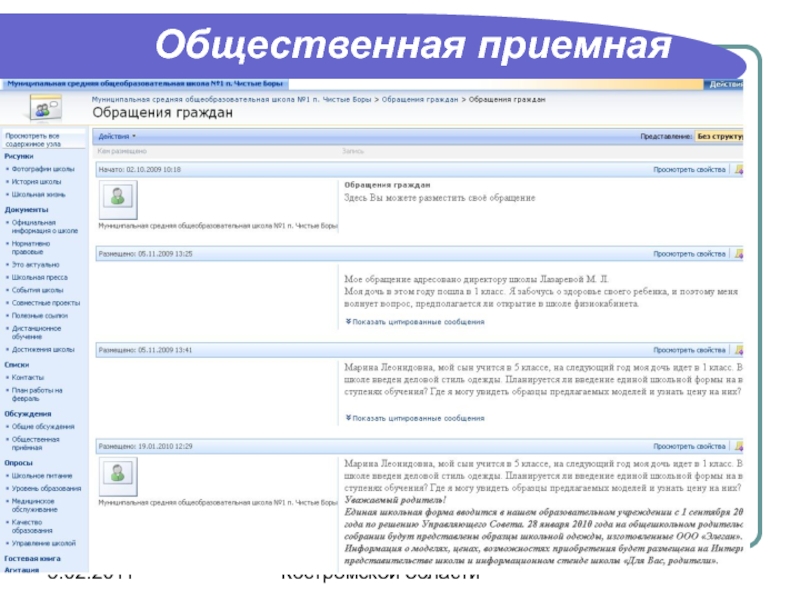
Task: Open the Медицинское обслуживание survey
Action: [x=34, y=505]
